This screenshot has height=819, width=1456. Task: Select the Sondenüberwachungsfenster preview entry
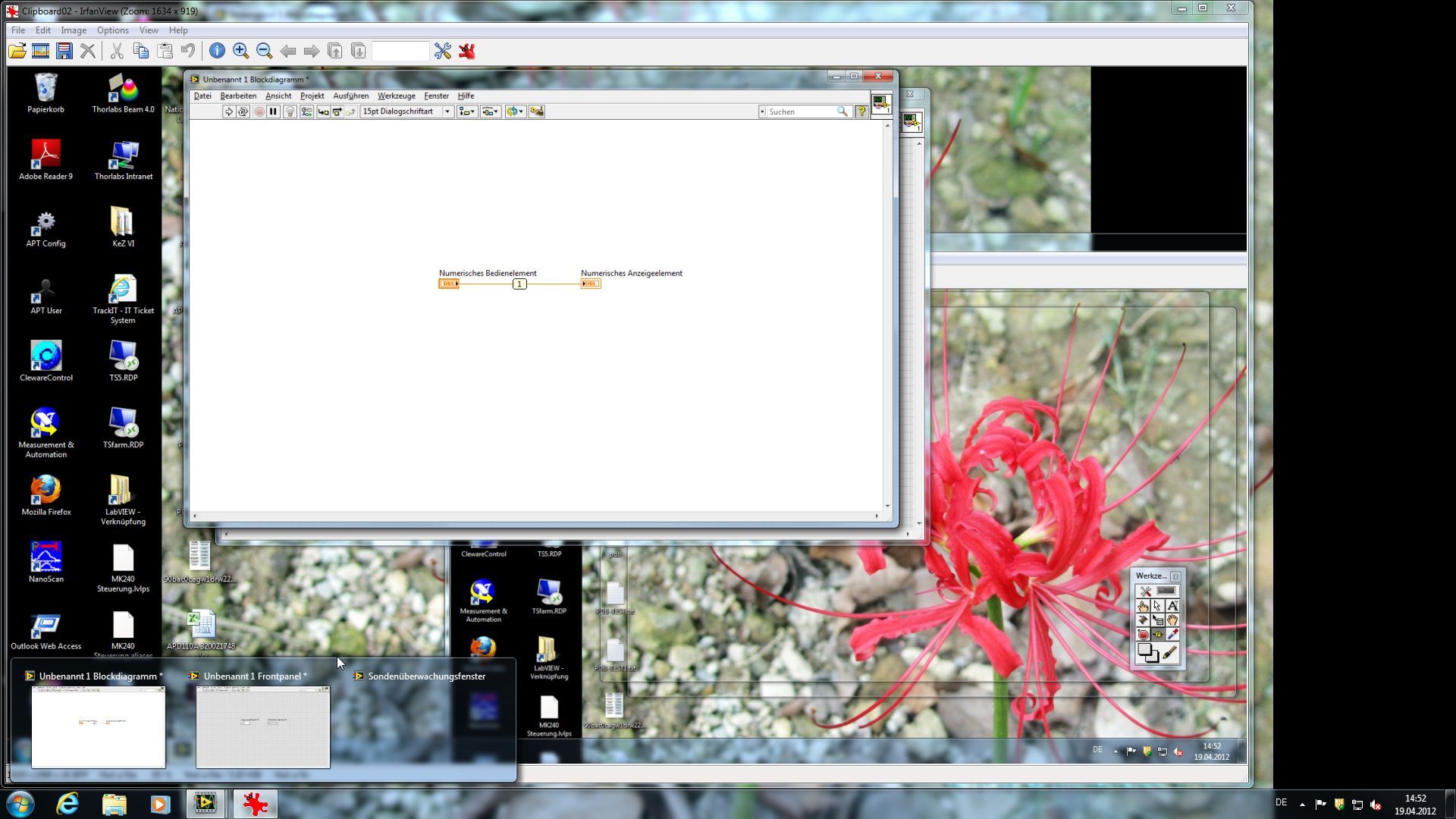coord(426,676)
